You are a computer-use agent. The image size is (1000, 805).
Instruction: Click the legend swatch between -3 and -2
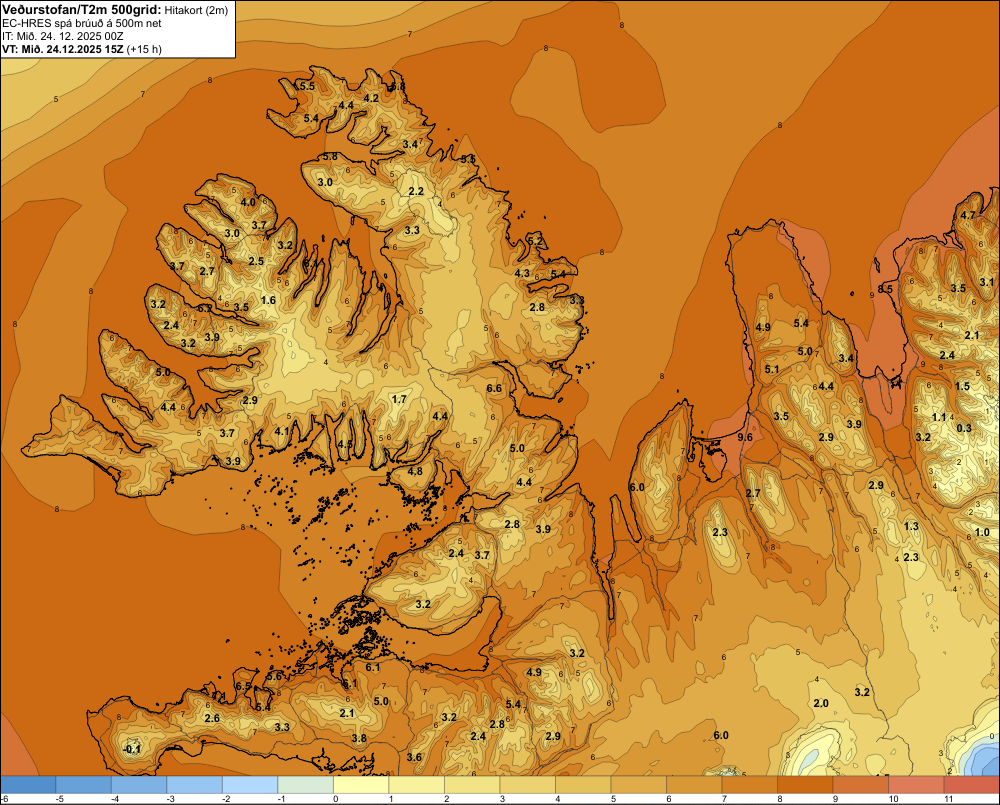(195, 785)
